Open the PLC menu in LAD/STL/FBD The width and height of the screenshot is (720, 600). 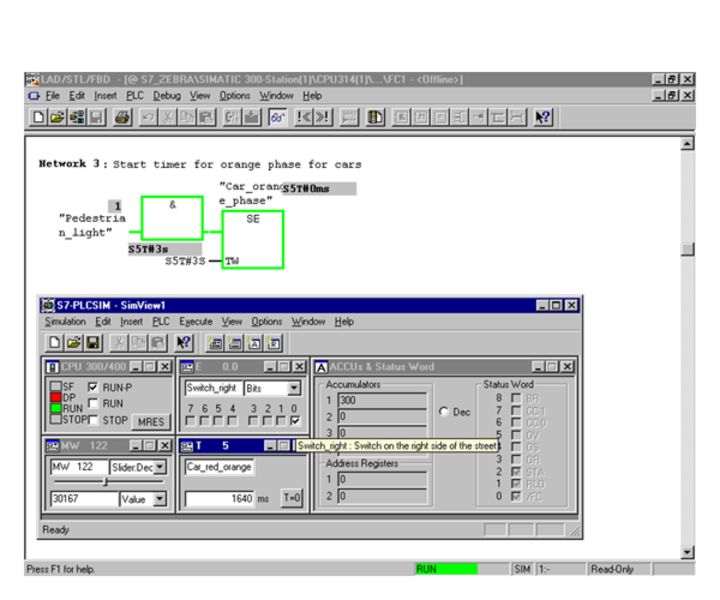(x=135, y=95)
